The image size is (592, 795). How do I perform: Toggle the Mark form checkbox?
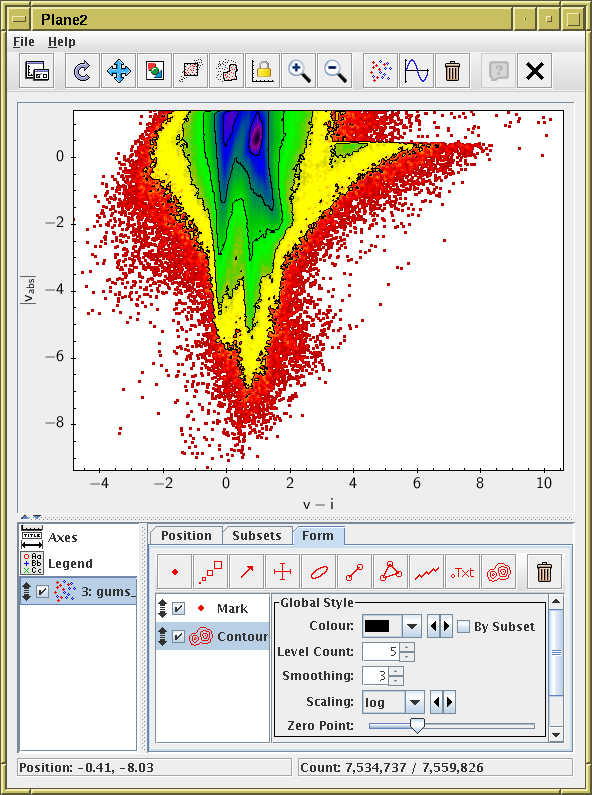point(178,608)
